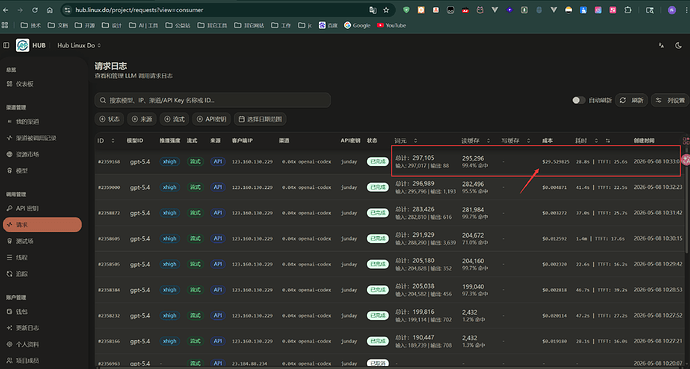Click the cost value $0.012592
The height and width of the screenshot is (369, 690).
coord(554,239)
